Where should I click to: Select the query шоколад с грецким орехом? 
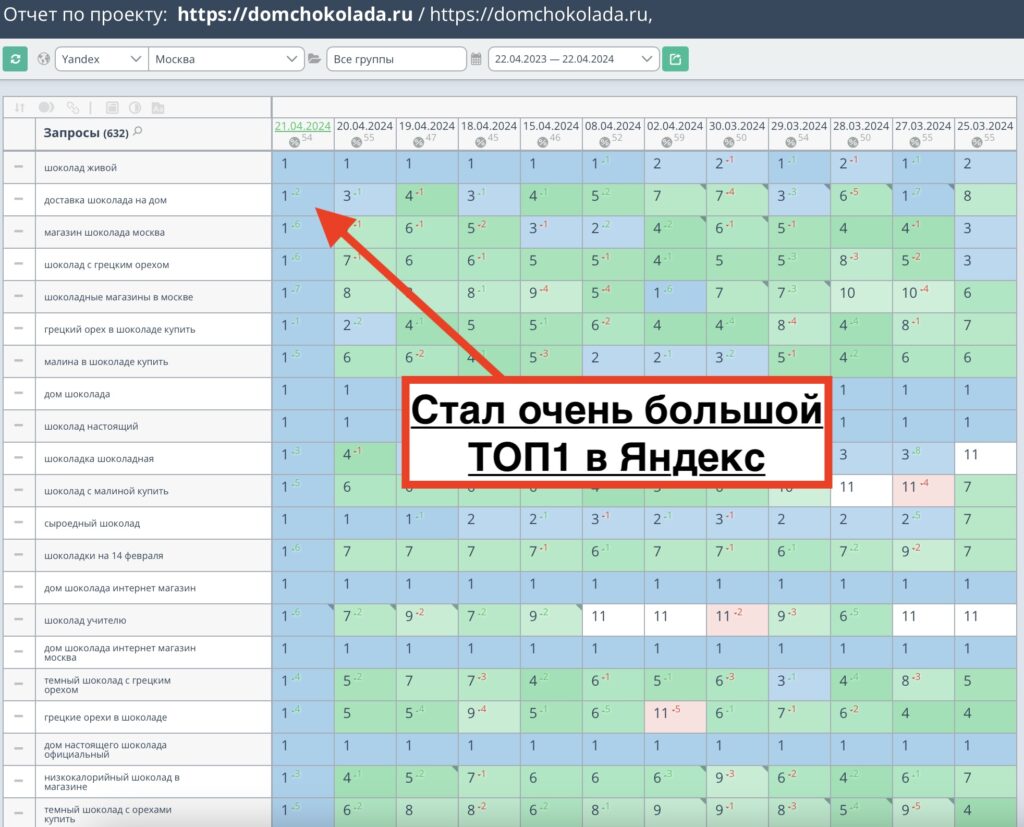(x=106, y=265)
